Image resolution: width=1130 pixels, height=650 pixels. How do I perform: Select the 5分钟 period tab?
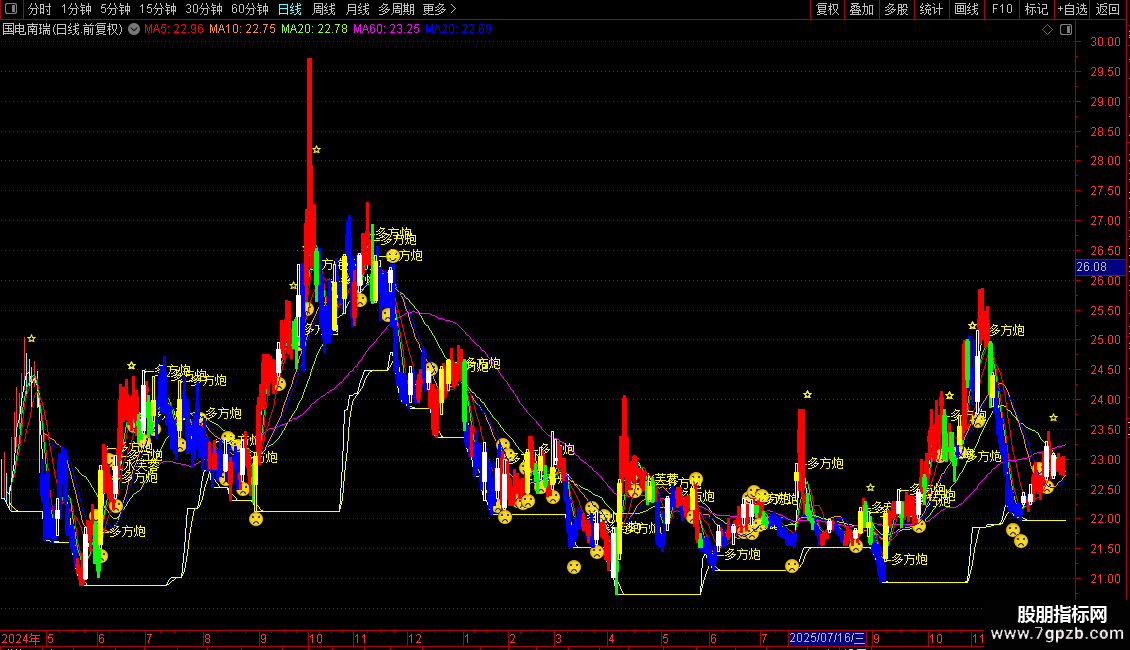(x=115, y=9)
